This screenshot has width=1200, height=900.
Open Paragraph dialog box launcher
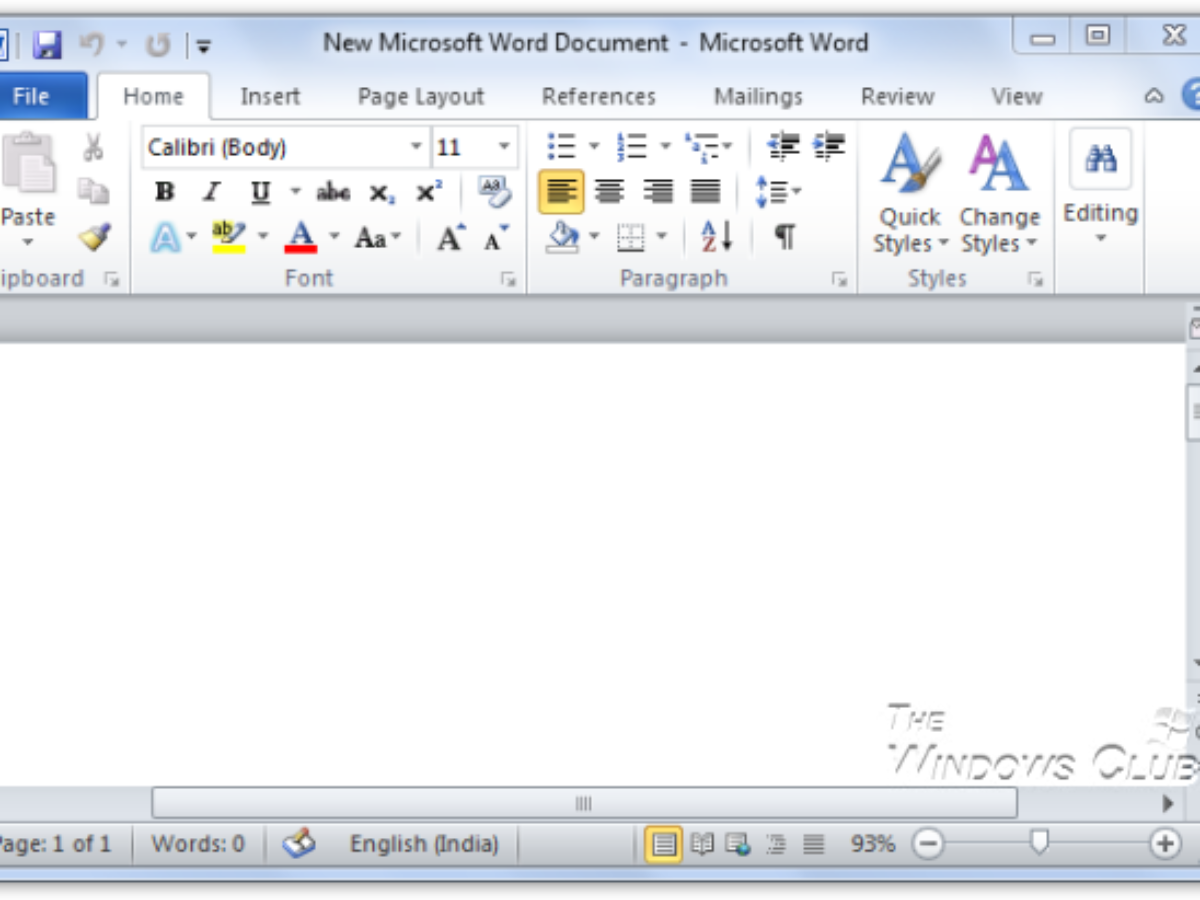click(x=839, y=280)
